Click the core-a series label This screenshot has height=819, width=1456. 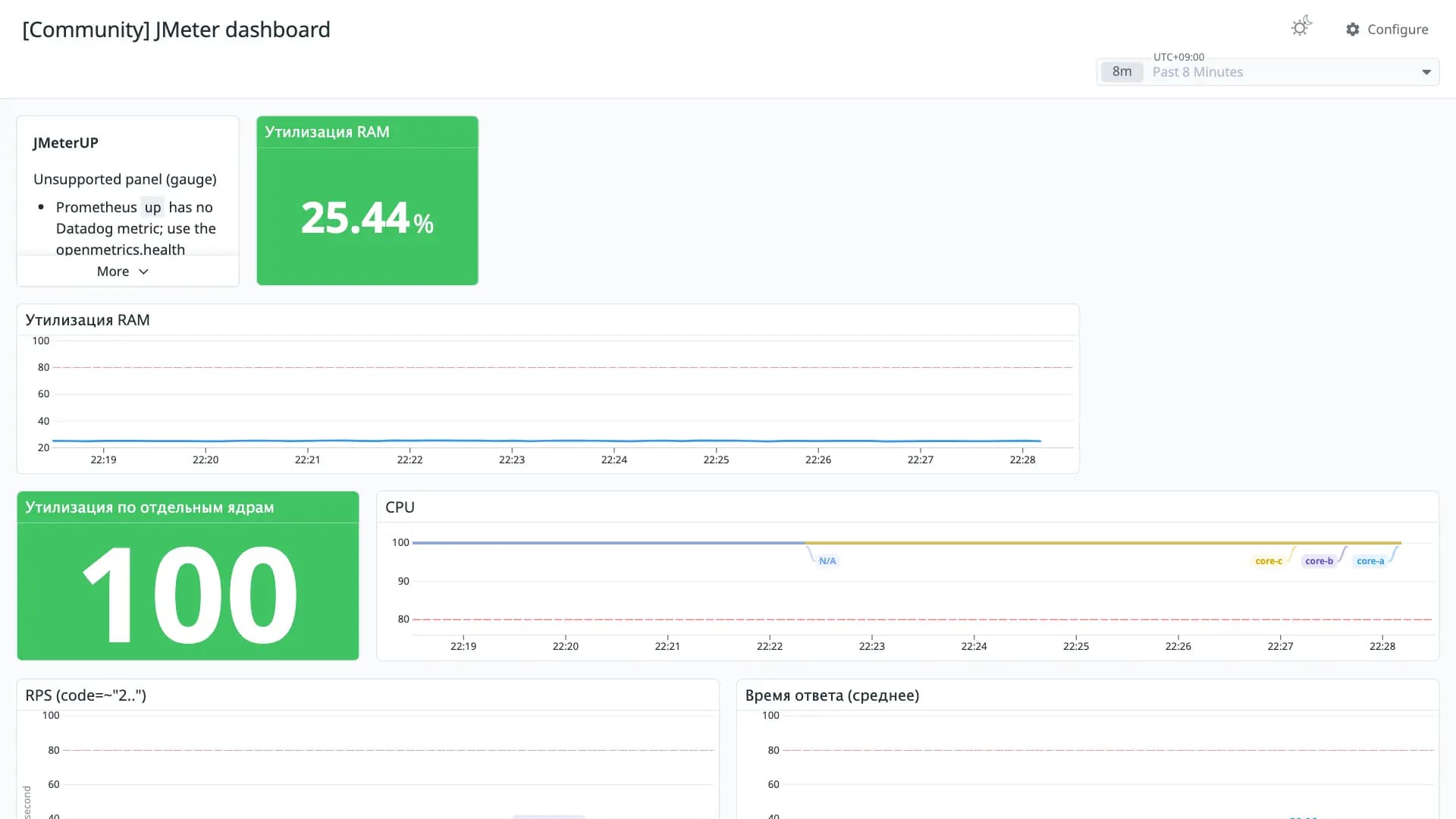(x=1370, y=561)
